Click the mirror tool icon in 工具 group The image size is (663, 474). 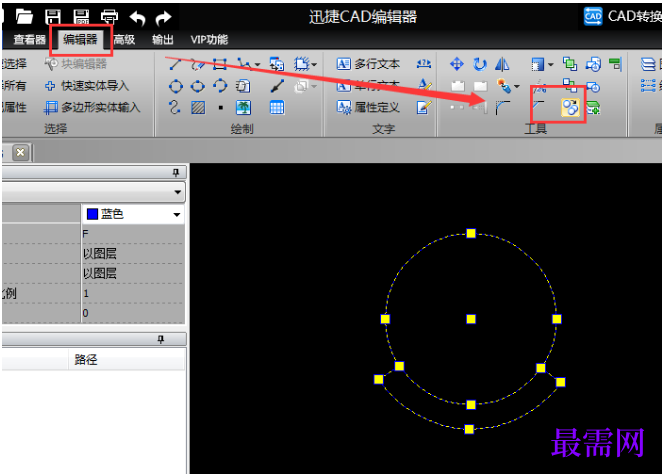(x=501, y=64)
